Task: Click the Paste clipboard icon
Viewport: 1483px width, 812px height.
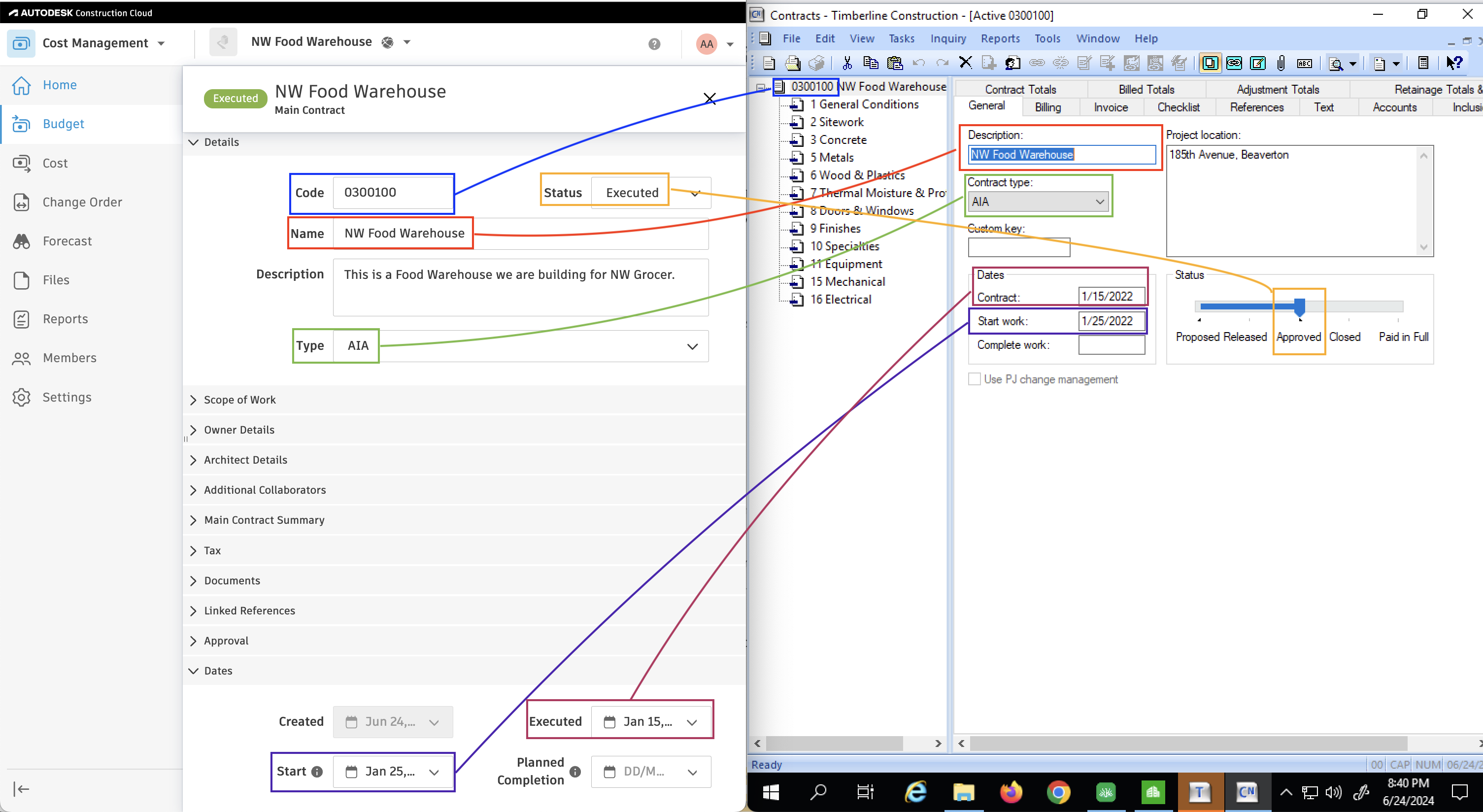Action: [895, 63]
